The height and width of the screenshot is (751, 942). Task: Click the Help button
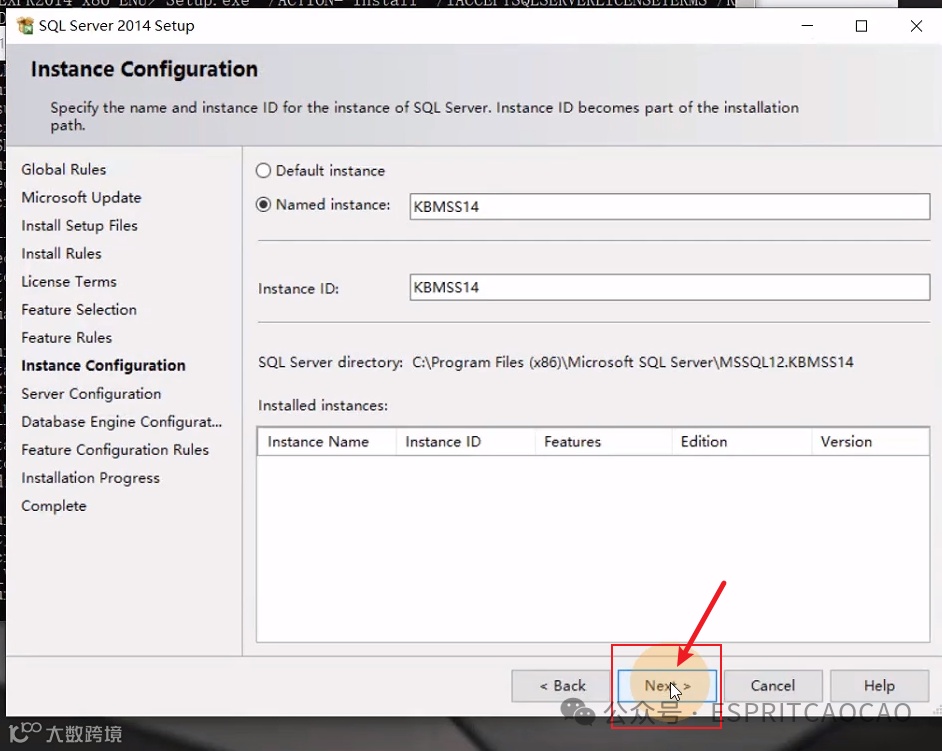[x=879, y=686]
